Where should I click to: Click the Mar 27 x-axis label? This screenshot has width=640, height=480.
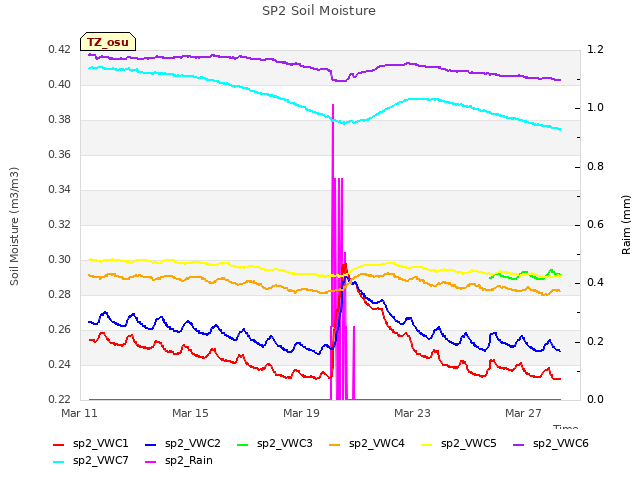[x=523, y=413]
